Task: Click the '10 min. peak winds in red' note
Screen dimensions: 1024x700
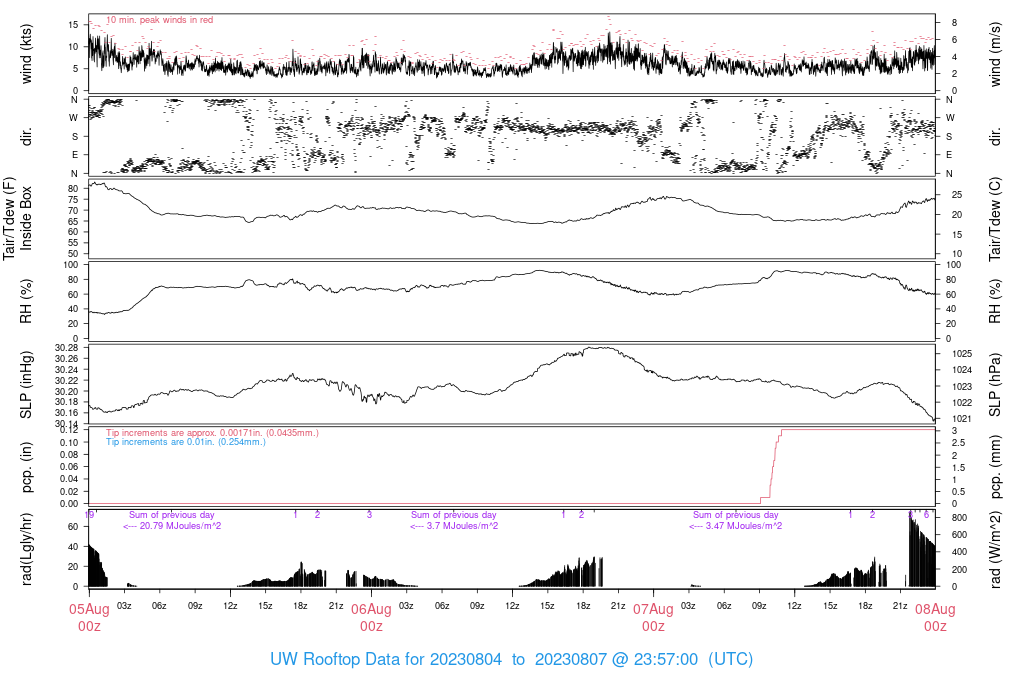Action: (159, 20)
